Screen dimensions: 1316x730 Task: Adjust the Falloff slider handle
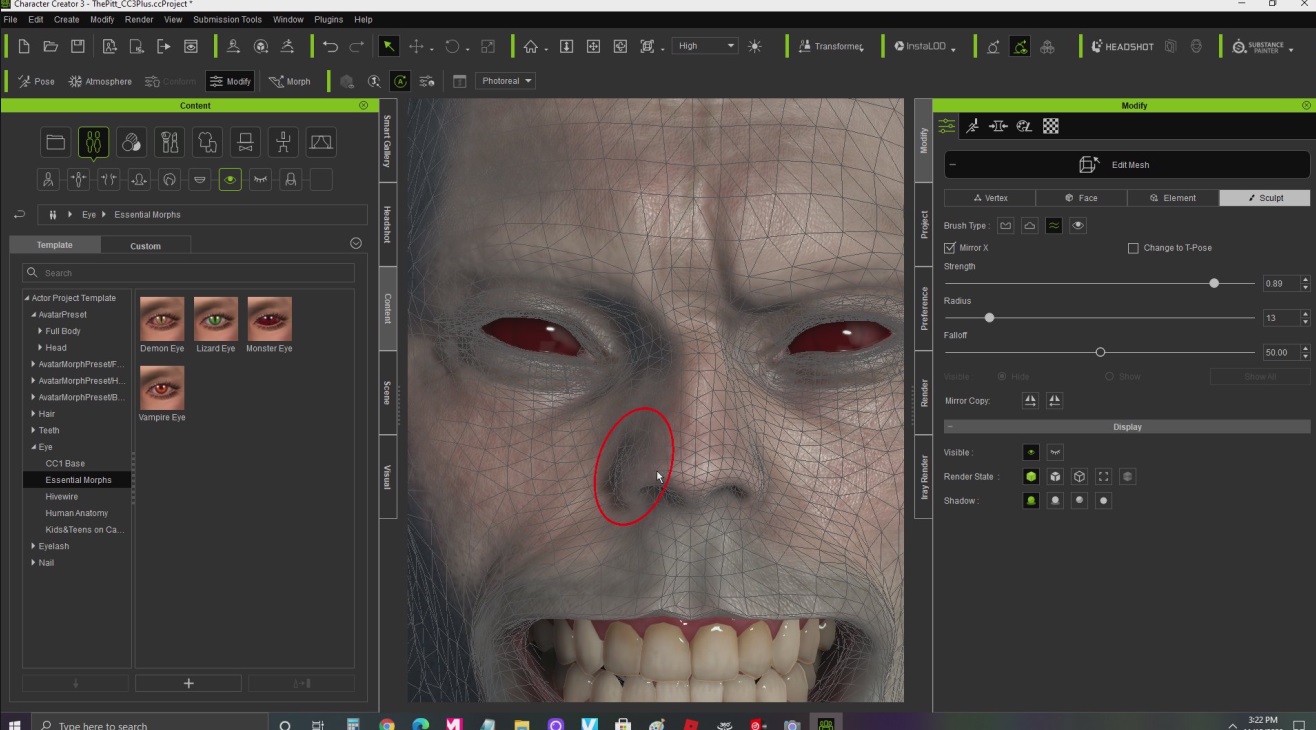(1100, 352)
